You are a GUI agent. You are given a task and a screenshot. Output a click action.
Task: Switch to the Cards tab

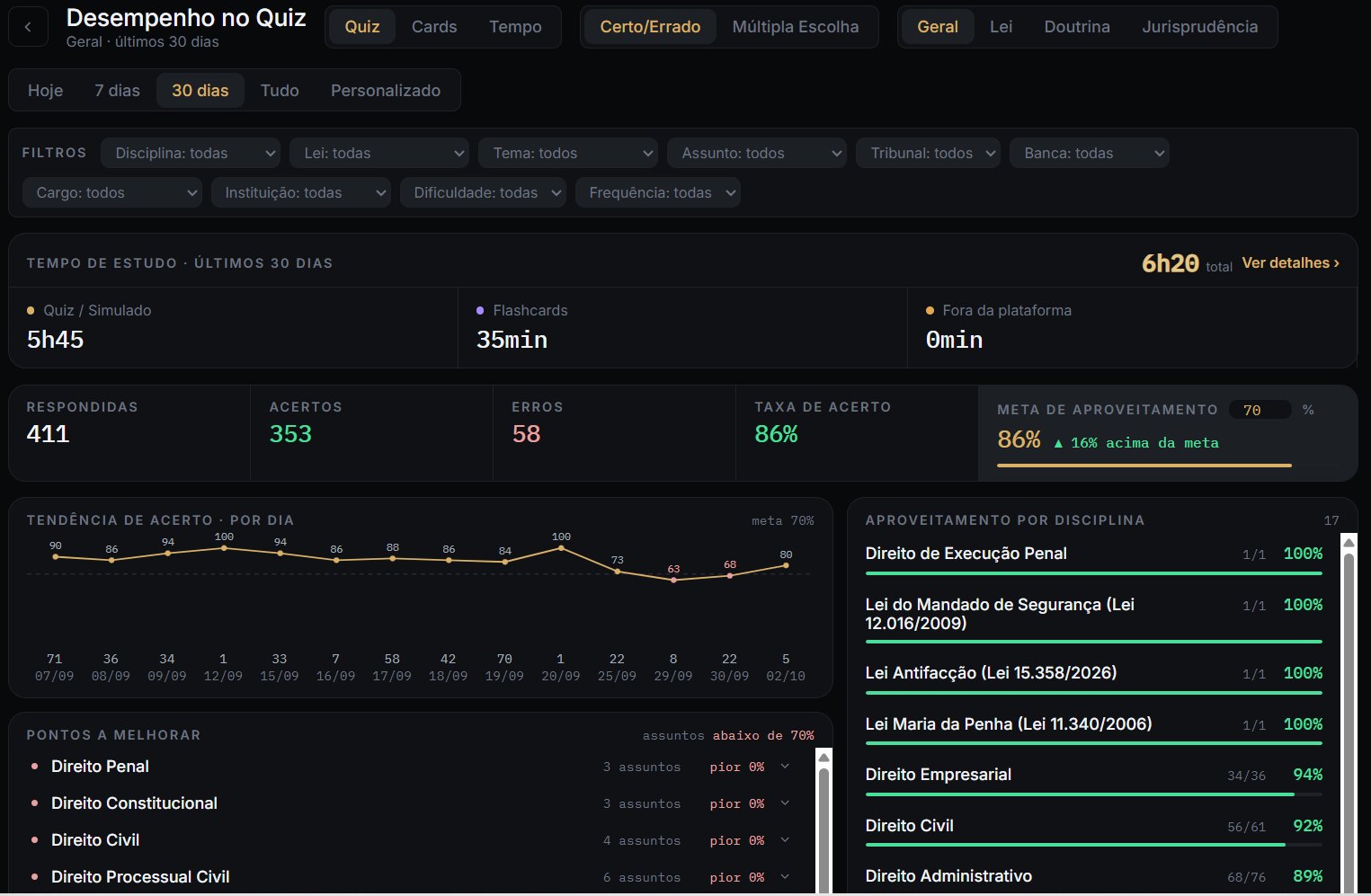coord(434,27)
